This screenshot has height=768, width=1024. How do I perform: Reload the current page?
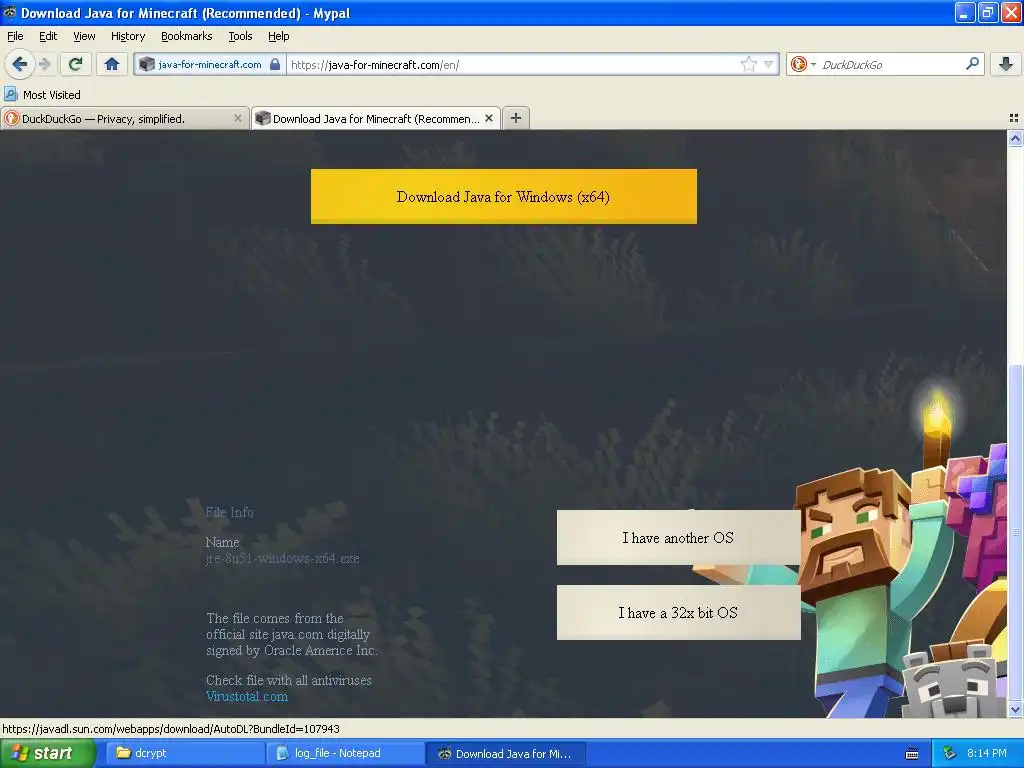75,64
